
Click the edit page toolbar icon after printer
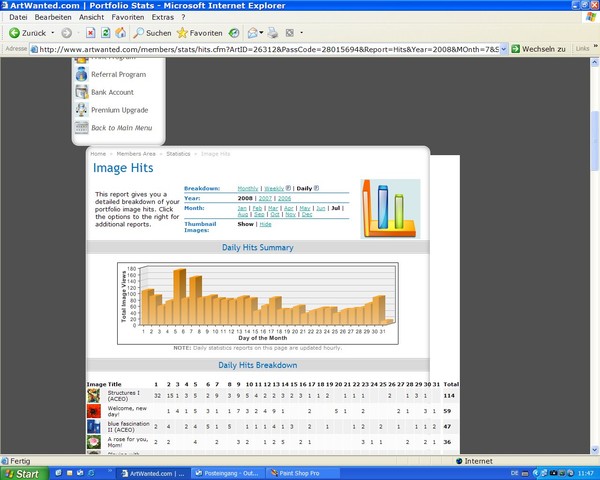point(290,33)
